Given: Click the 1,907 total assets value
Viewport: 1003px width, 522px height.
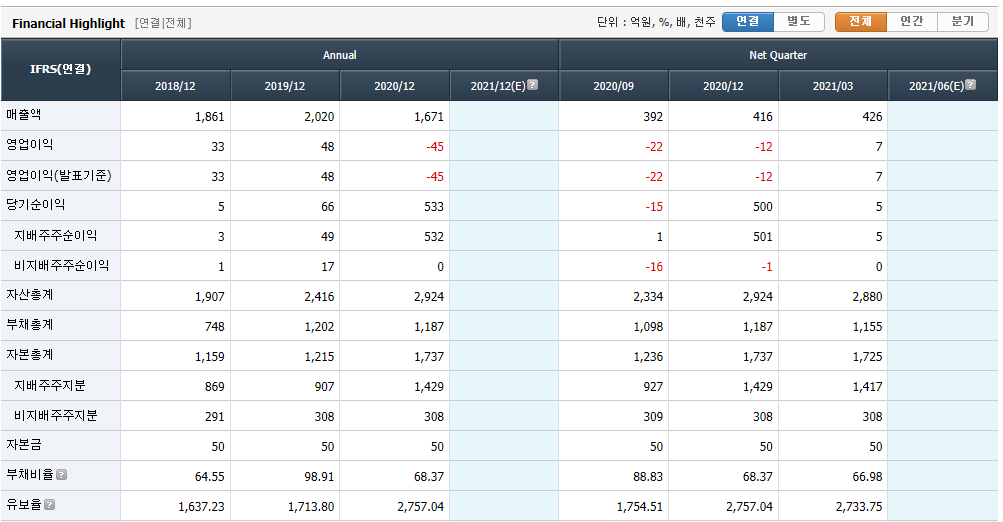Looking at the screenshot, I should [x=210, y=297].
